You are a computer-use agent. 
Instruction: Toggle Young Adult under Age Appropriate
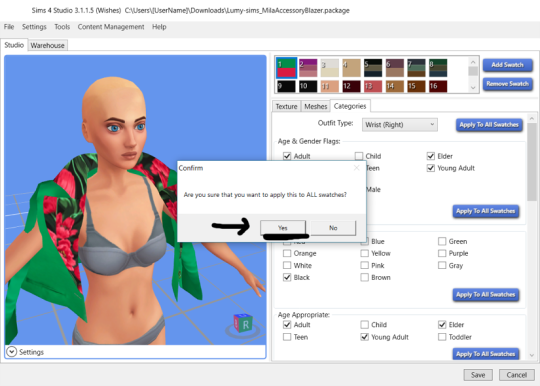click(364, 337)
